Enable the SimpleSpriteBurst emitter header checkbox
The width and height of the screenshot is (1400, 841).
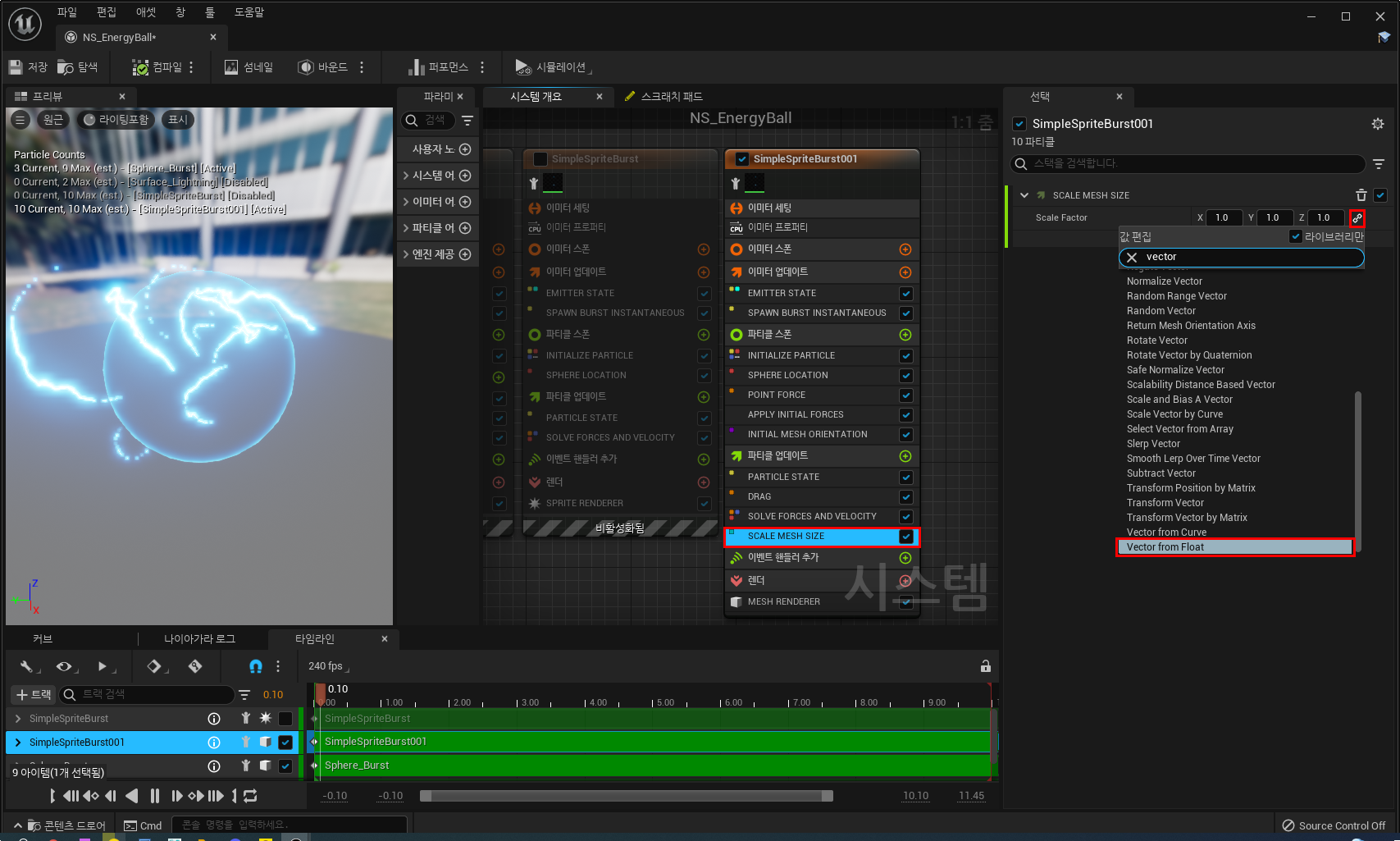(540, 159)
